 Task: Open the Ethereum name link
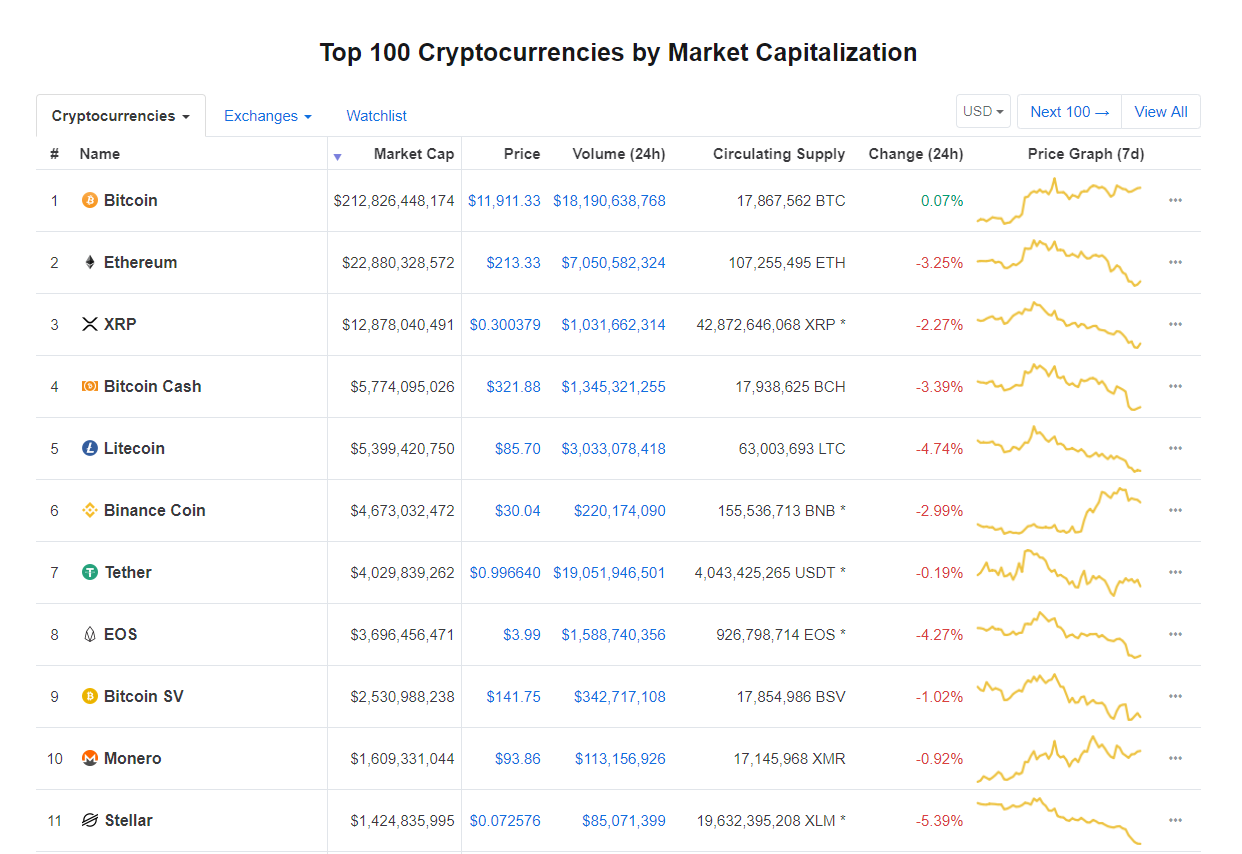[141, 262]
